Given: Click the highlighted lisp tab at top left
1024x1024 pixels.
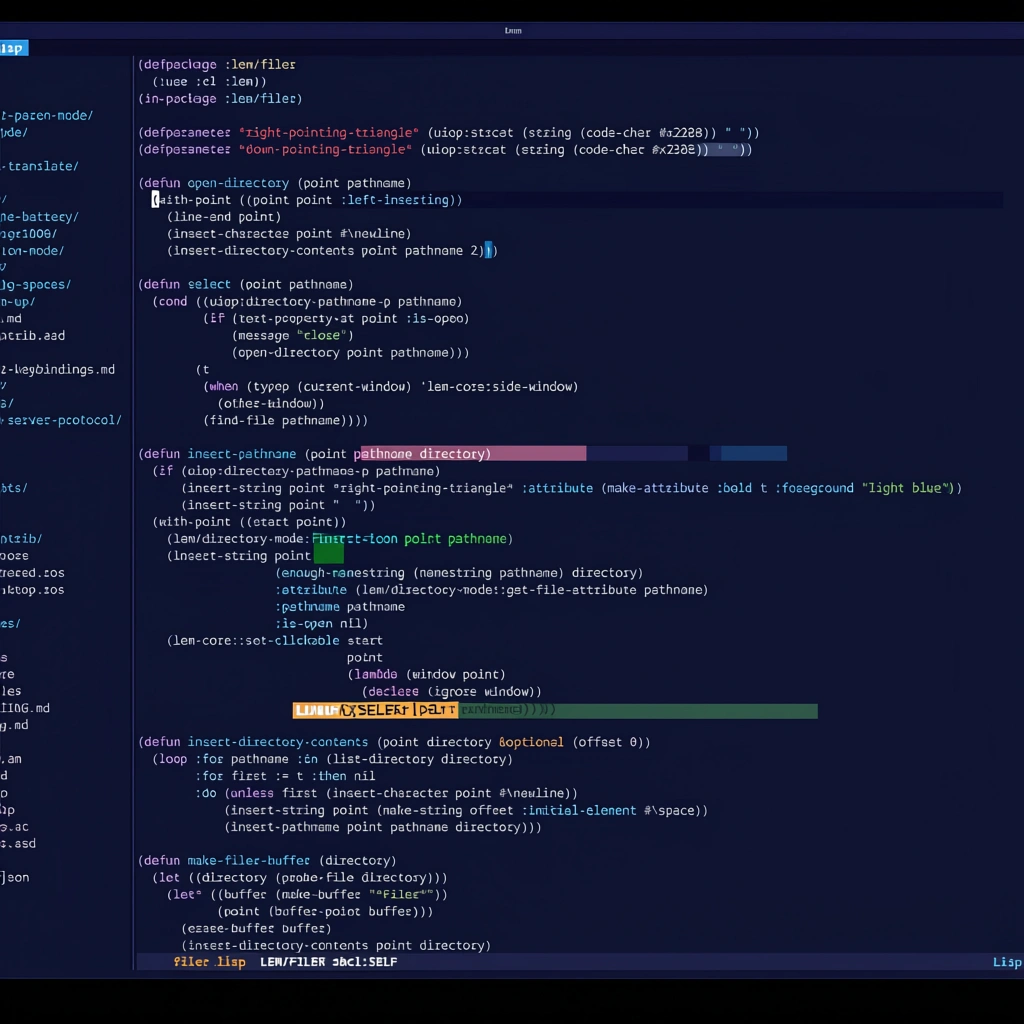Looking at the screenshot, I should [14, 48].
